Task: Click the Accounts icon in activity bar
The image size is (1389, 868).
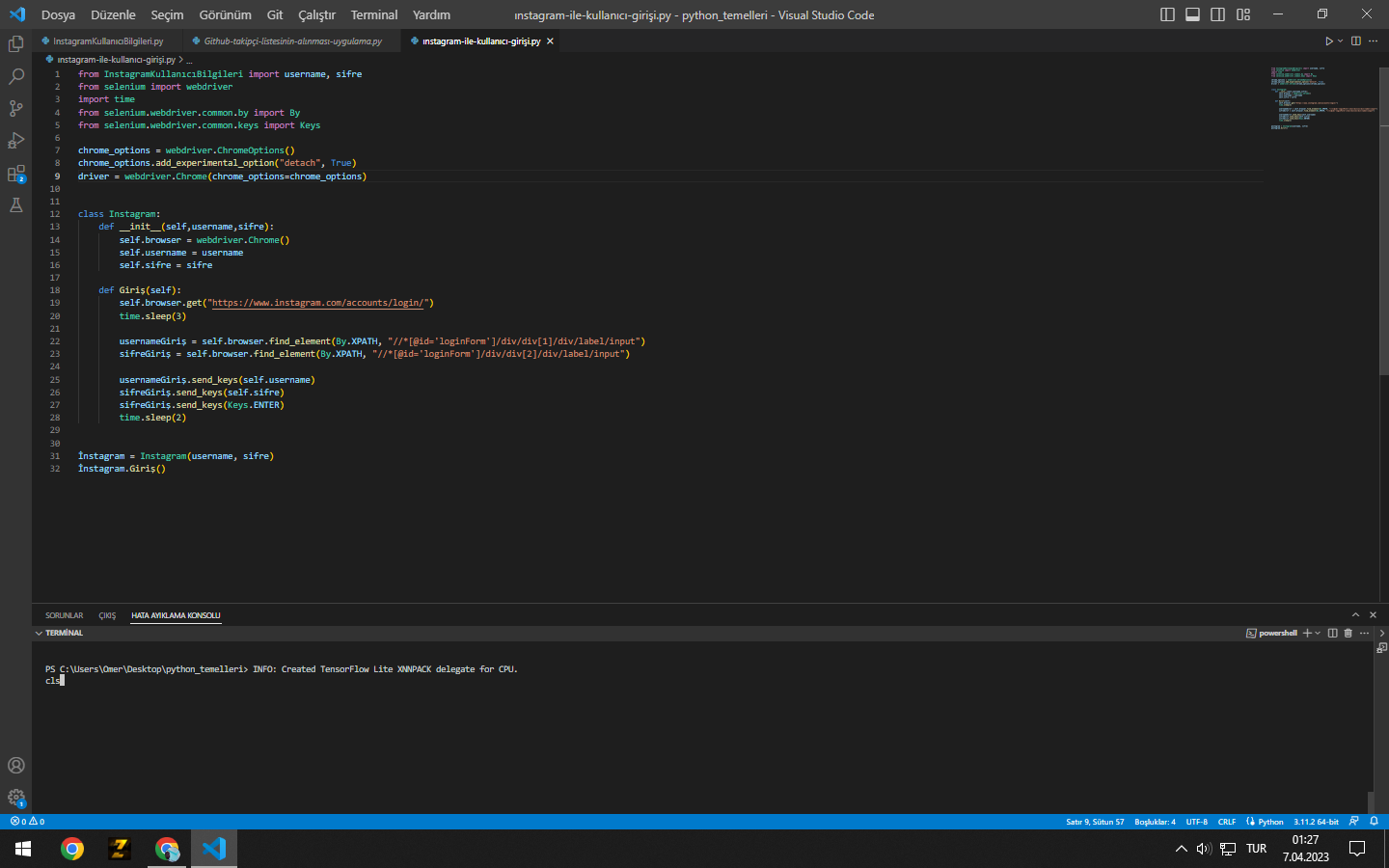Action: tap(15, 766)
